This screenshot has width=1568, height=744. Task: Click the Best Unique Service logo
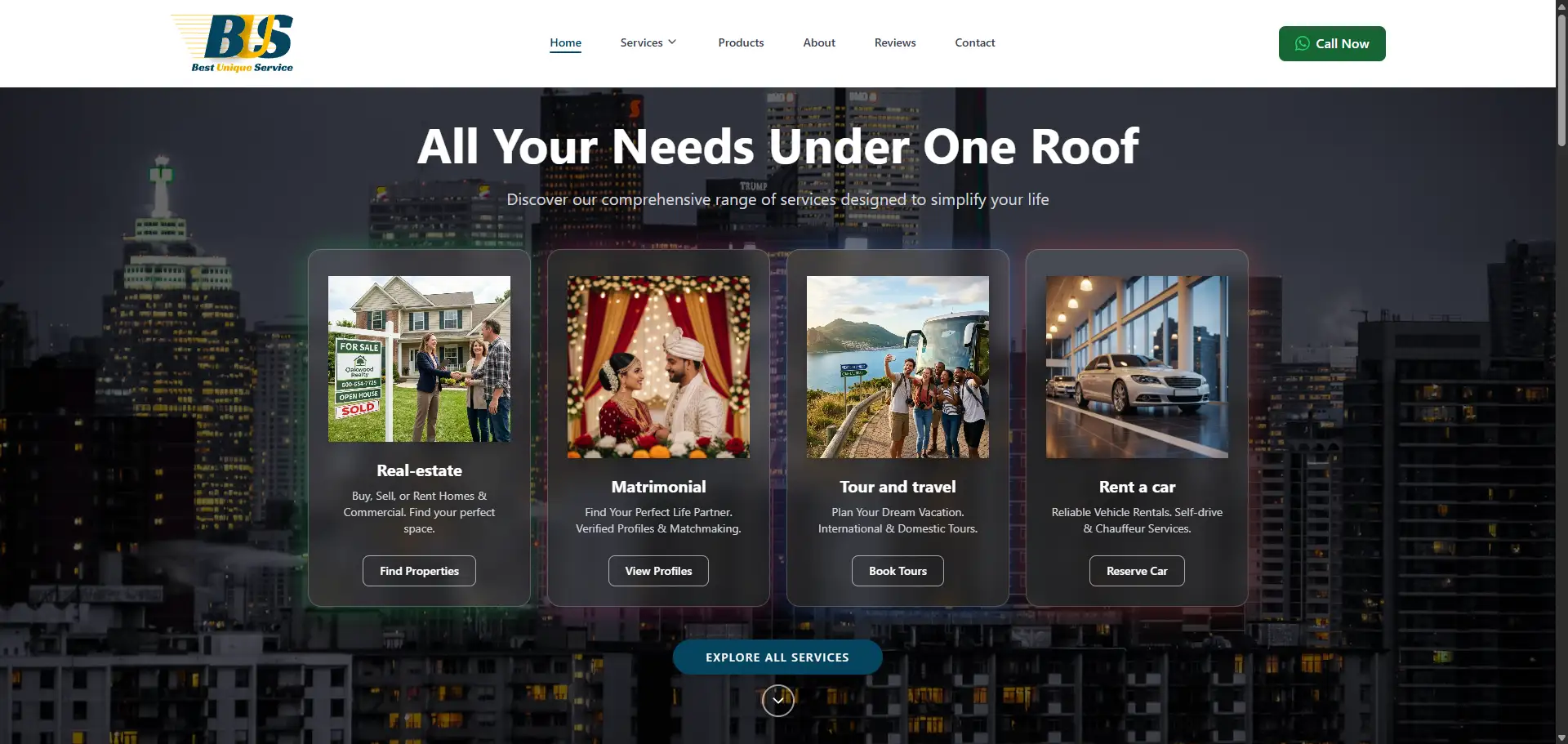(x=233, y=43)
